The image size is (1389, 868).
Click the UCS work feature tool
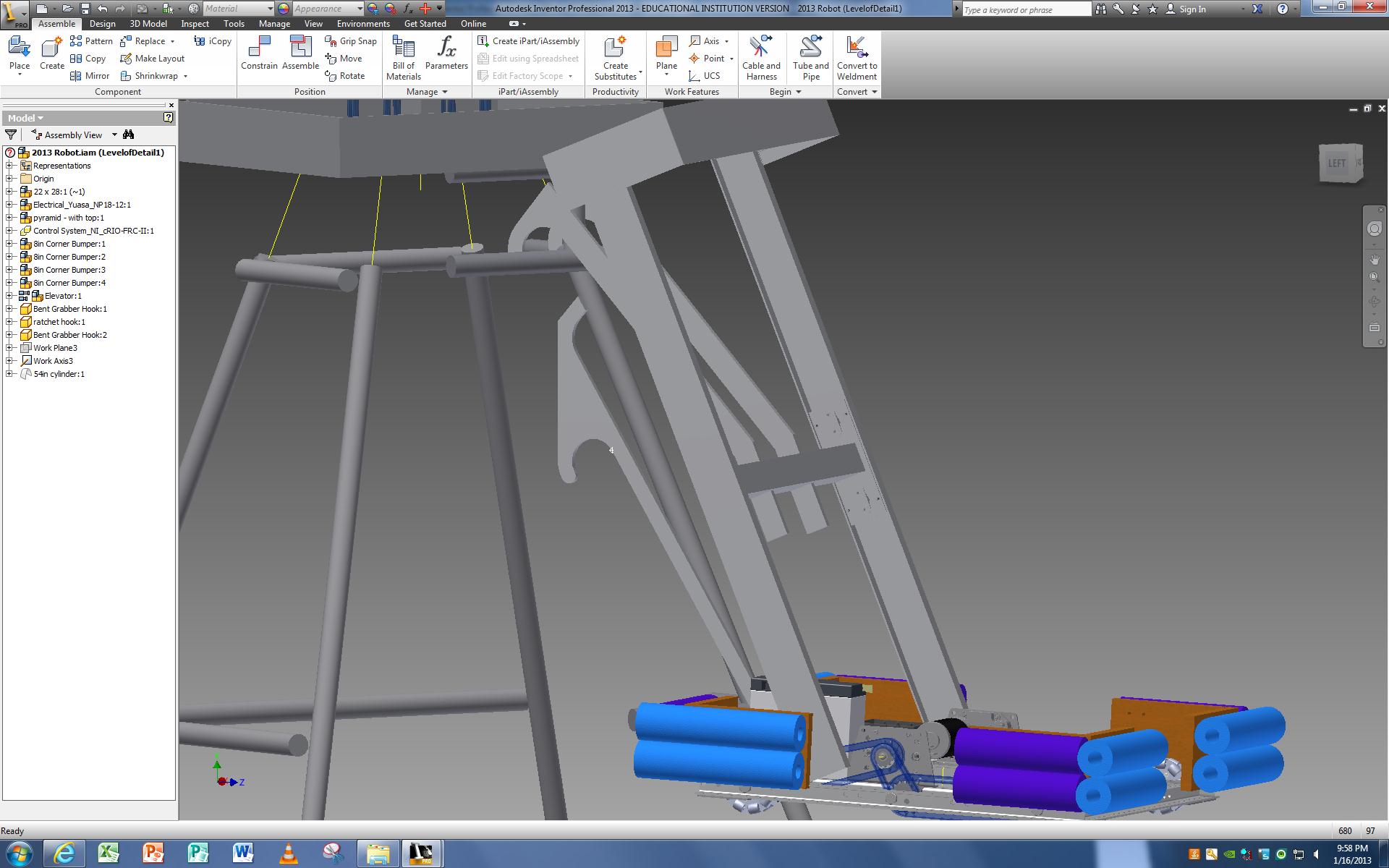coord(705,76)
